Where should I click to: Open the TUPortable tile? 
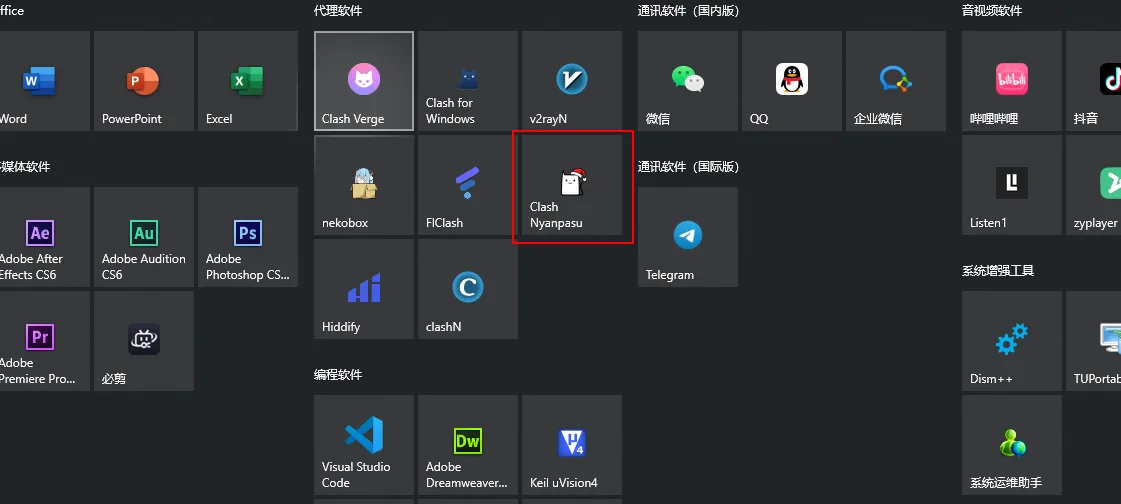click(x=1093, y=341)
